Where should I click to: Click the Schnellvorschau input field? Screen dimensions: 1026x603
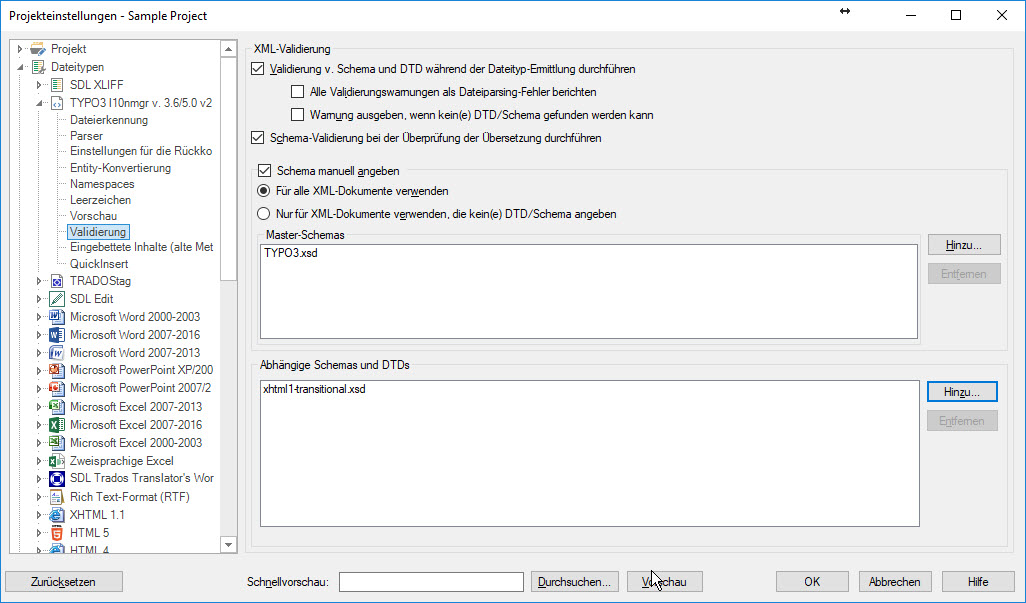(x=431, y=581)
